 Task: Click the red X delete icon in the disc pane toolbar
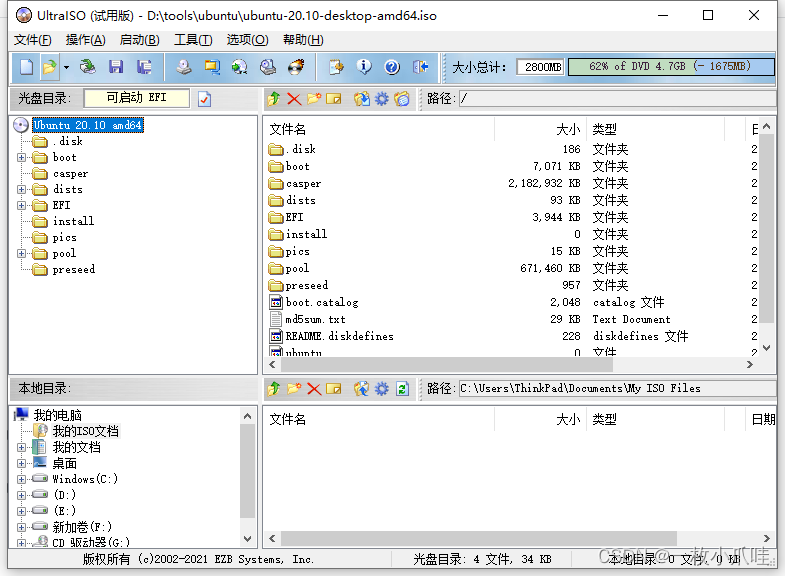pos(294,99)
